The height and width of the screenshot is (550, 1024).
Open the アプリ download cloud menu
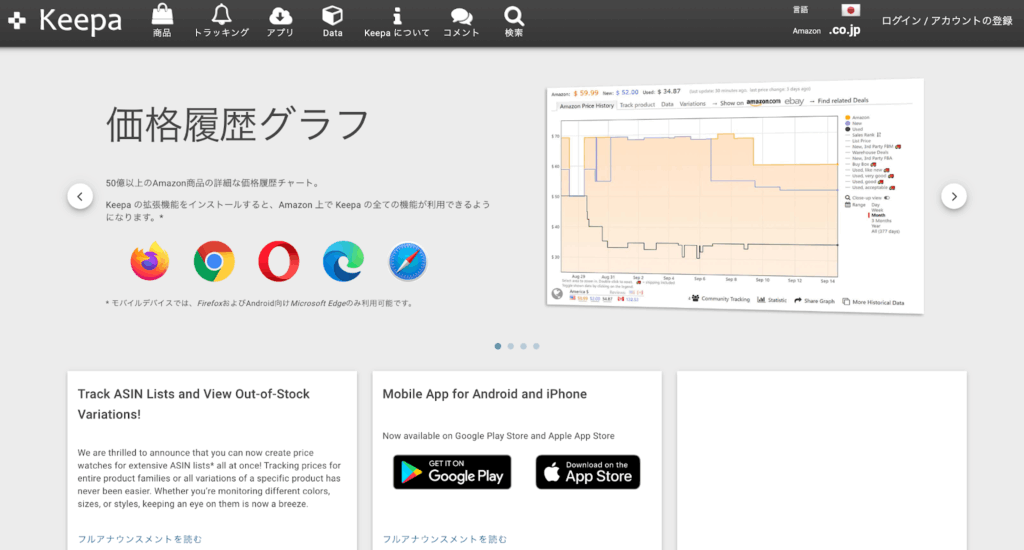[280, 21]
